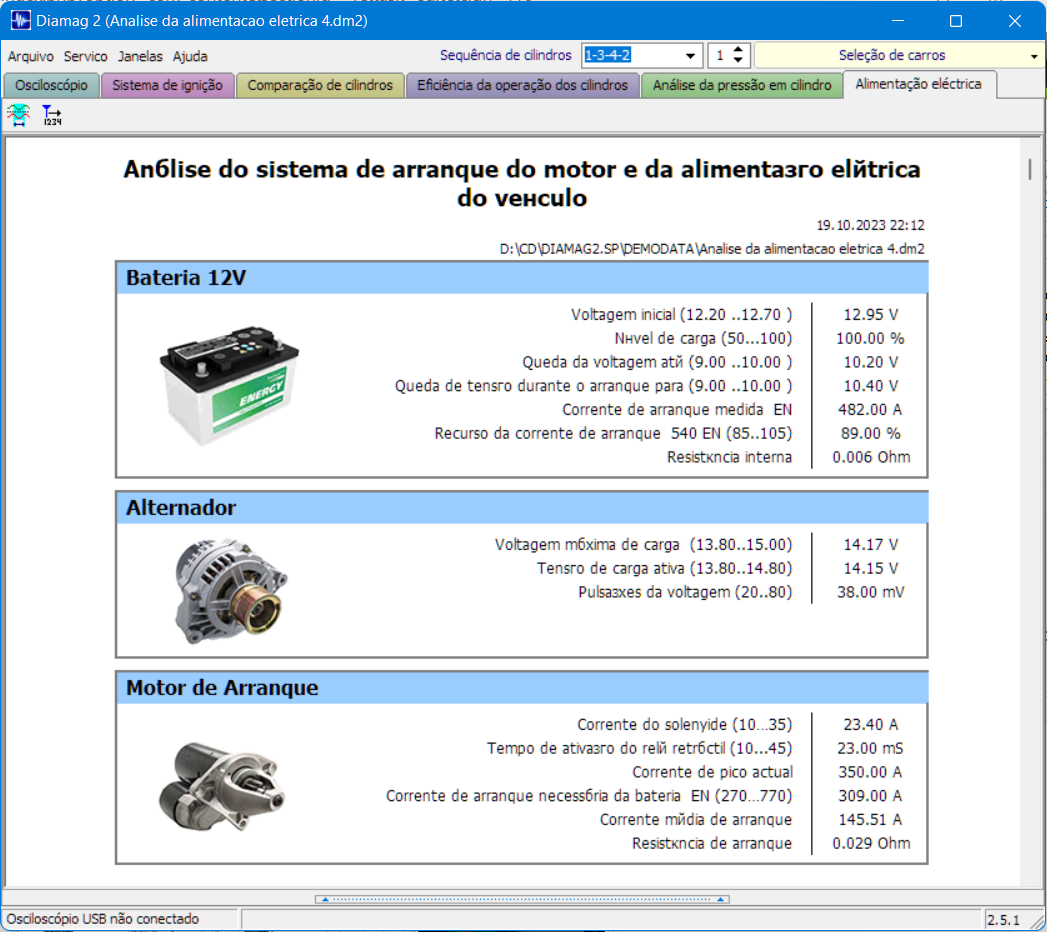Click the starter motor image

(x=222, y=786)
